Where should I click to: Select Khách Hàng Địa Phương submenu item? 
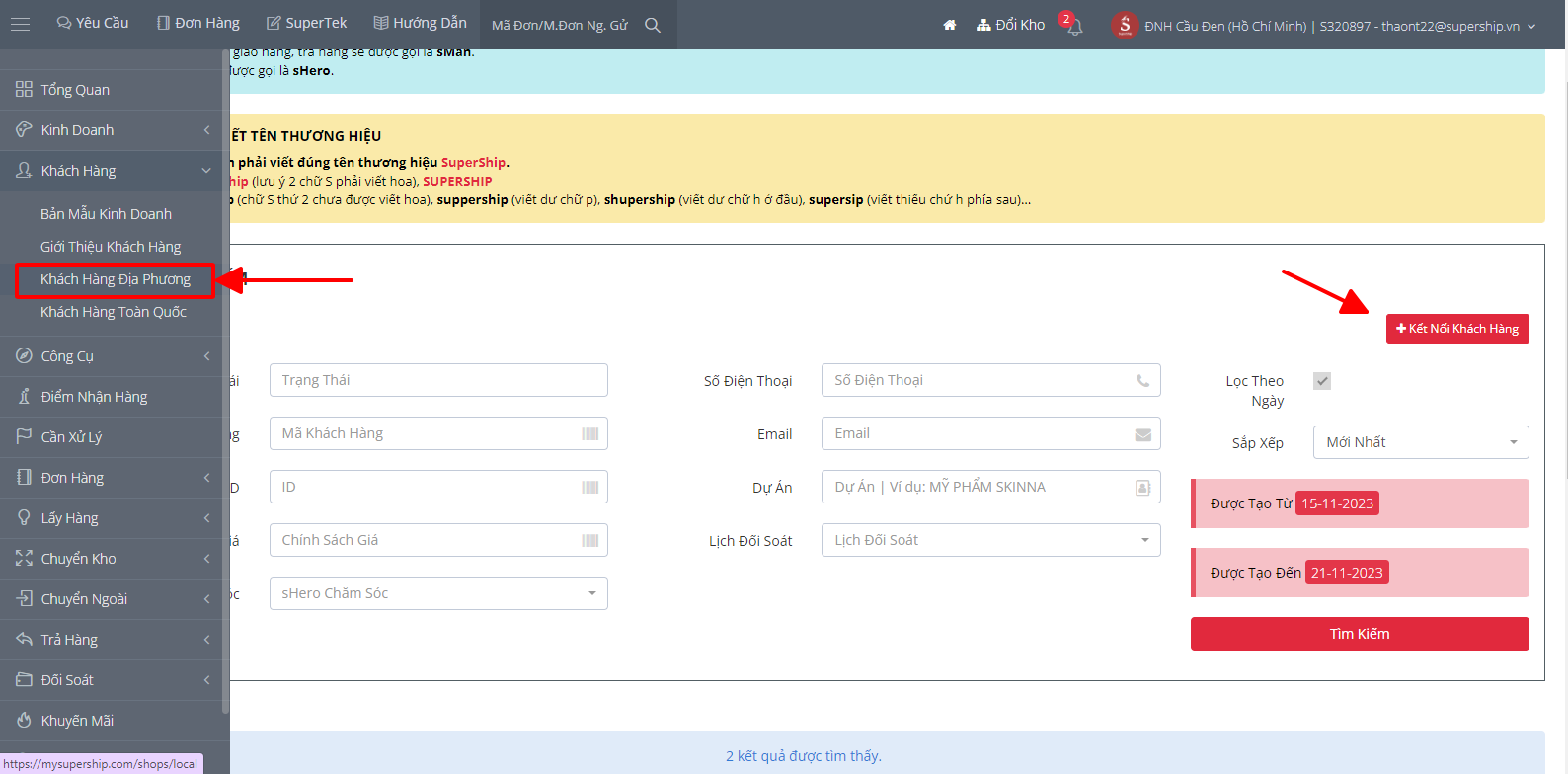click(115, 279)
